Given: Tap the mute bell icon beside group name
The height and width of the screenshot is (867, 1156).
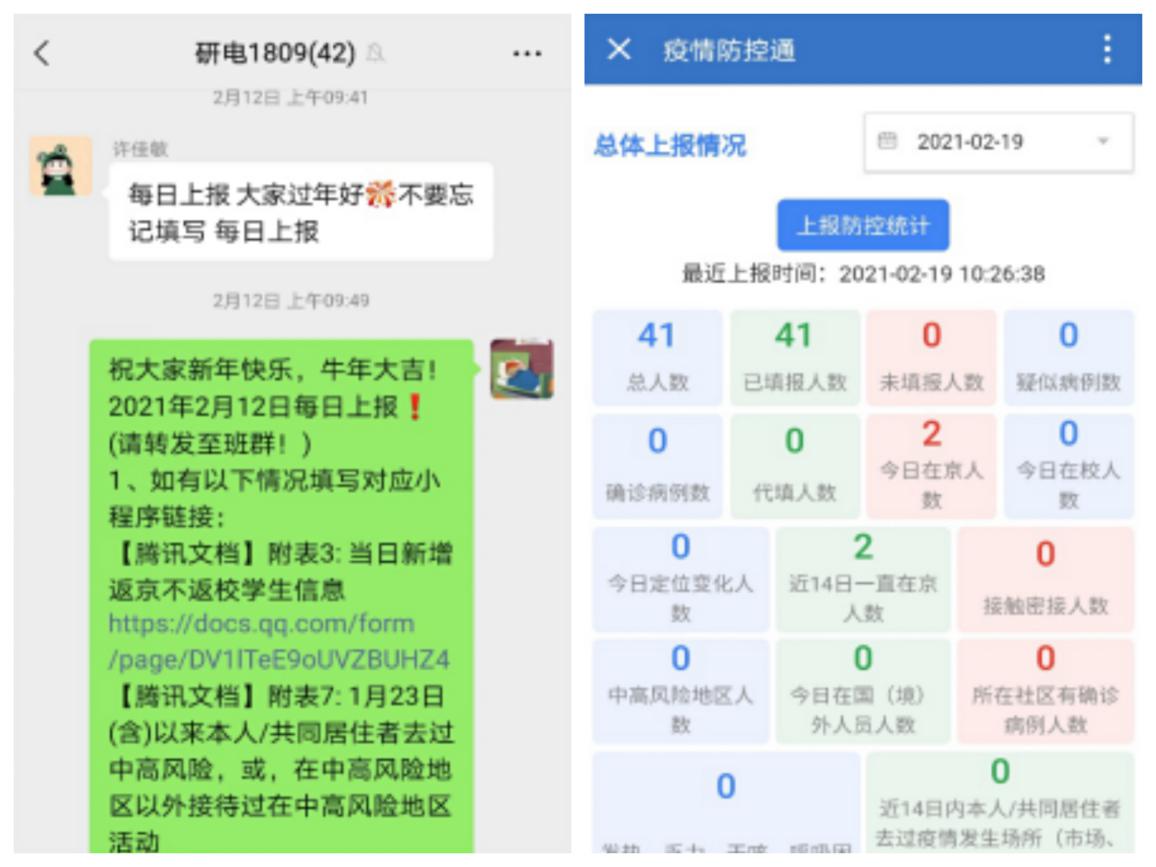Looking at the screenshot, I should point(376,54).
